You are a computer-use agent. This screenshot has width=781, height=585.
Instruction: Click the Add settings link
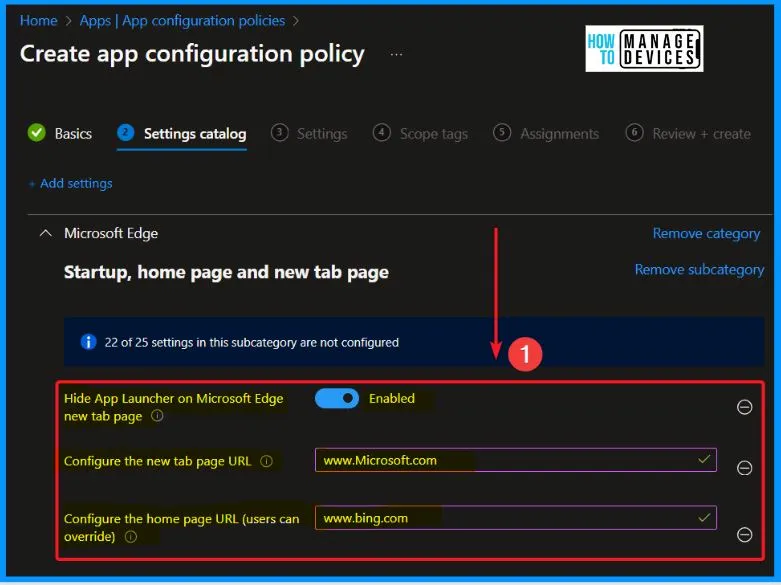[71, 183]
